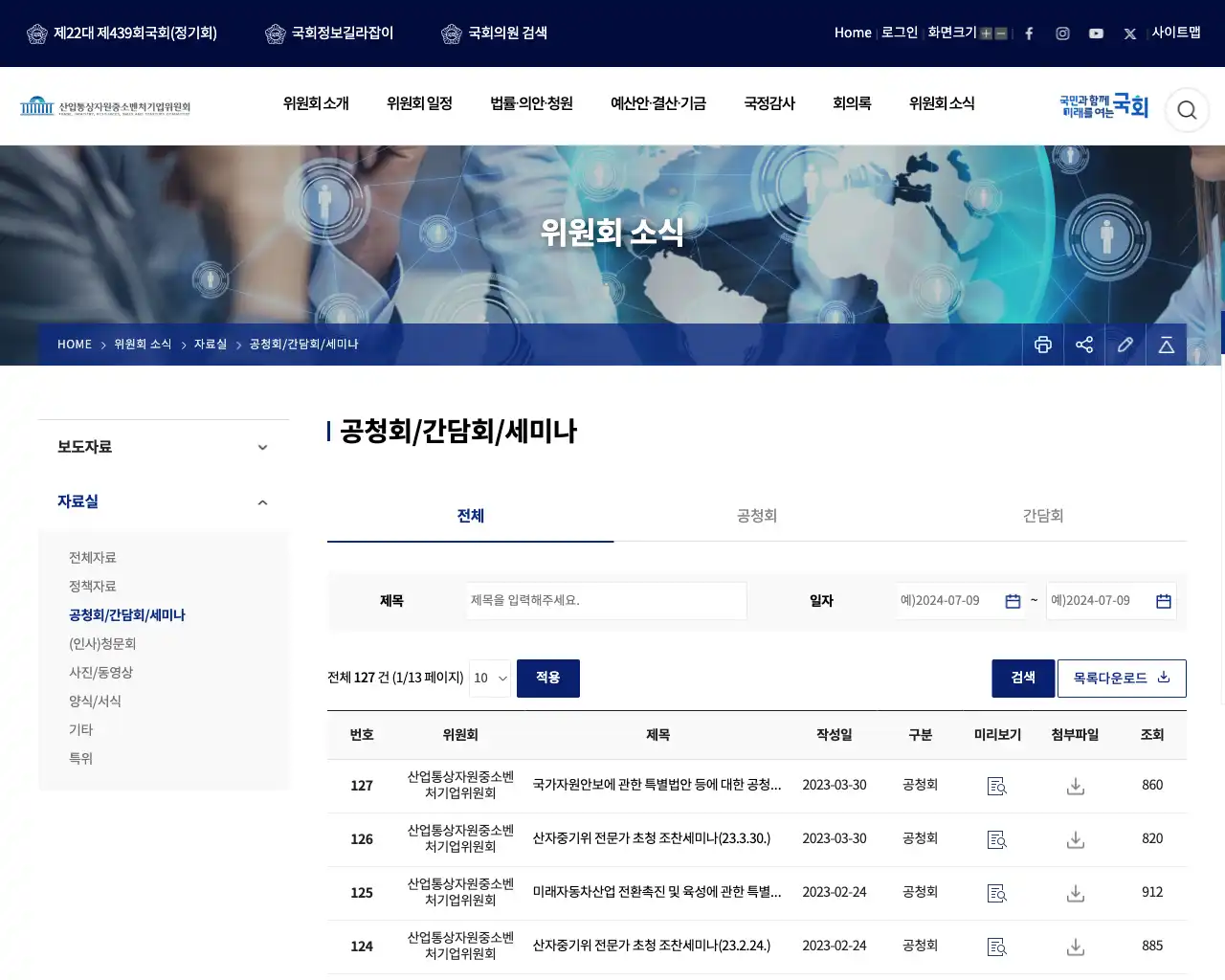Open the X (Twitter) icon link
Image resolution: width=1225 pixels, height=980 pixels.
[1130, 33]
